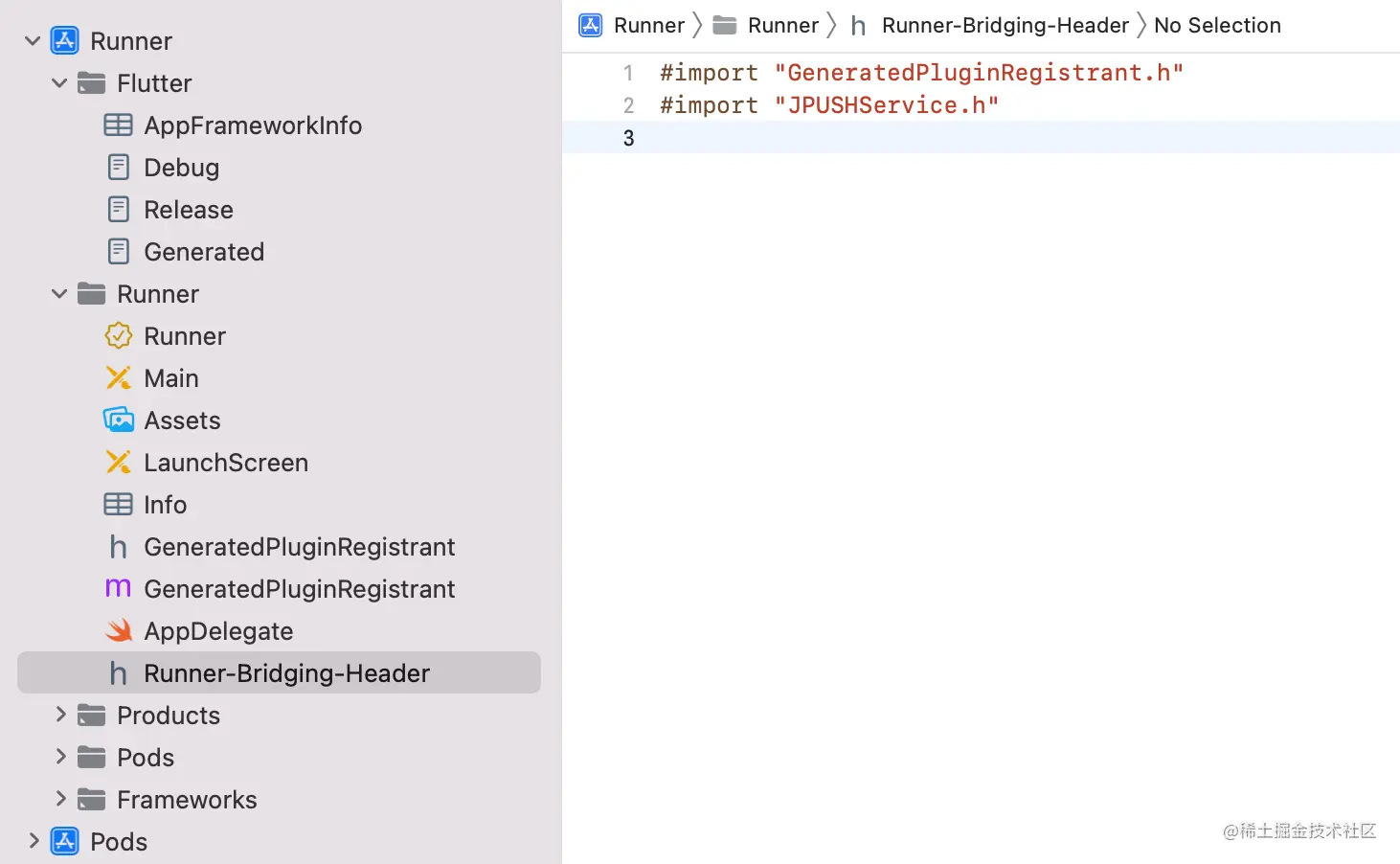The image size is (1400, 864).
Task: Click the first Runner breadcrumb item
Action: [x=649, y=25]
